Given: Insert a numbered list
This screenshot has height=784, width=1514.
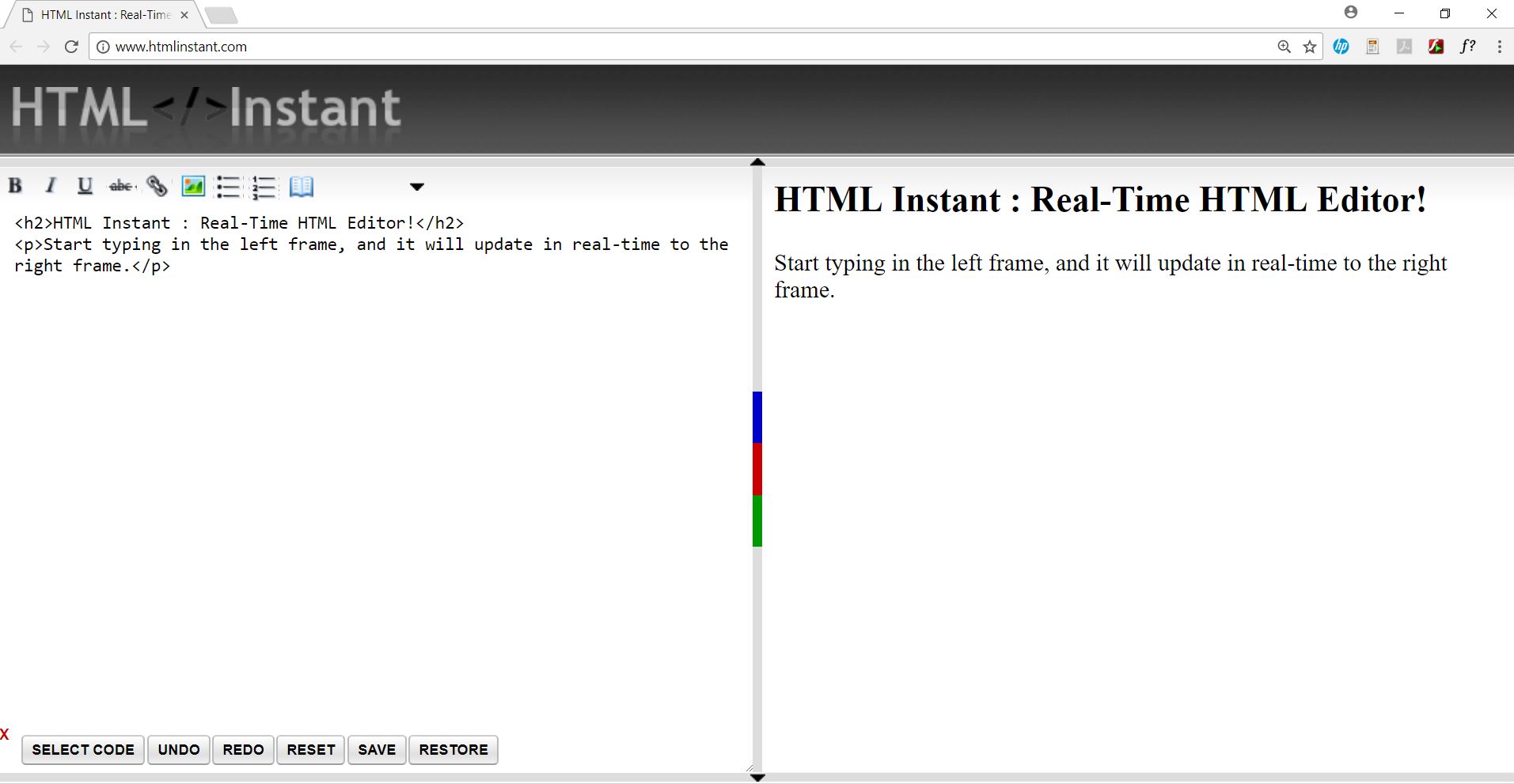Looking at the screenshot, I should (264, 187).
